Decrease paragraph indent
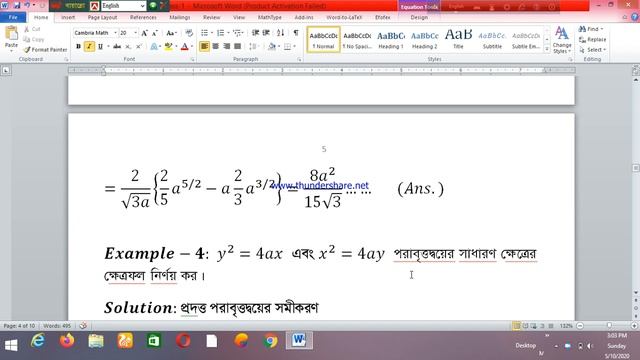This screenshot has height=360, width=640. 256,33
